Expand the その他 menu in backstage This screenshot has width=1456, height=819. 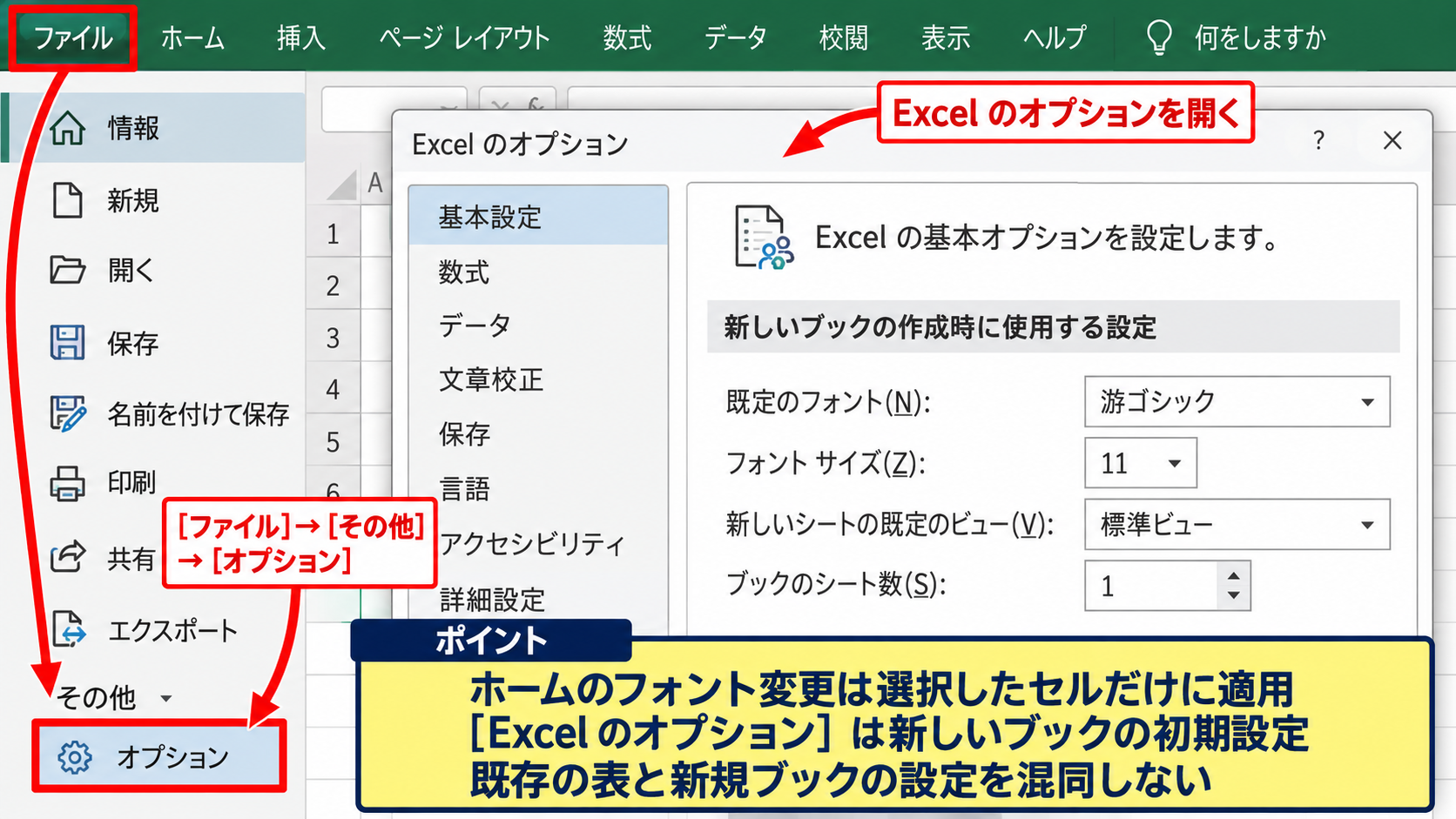click(113, 697)
